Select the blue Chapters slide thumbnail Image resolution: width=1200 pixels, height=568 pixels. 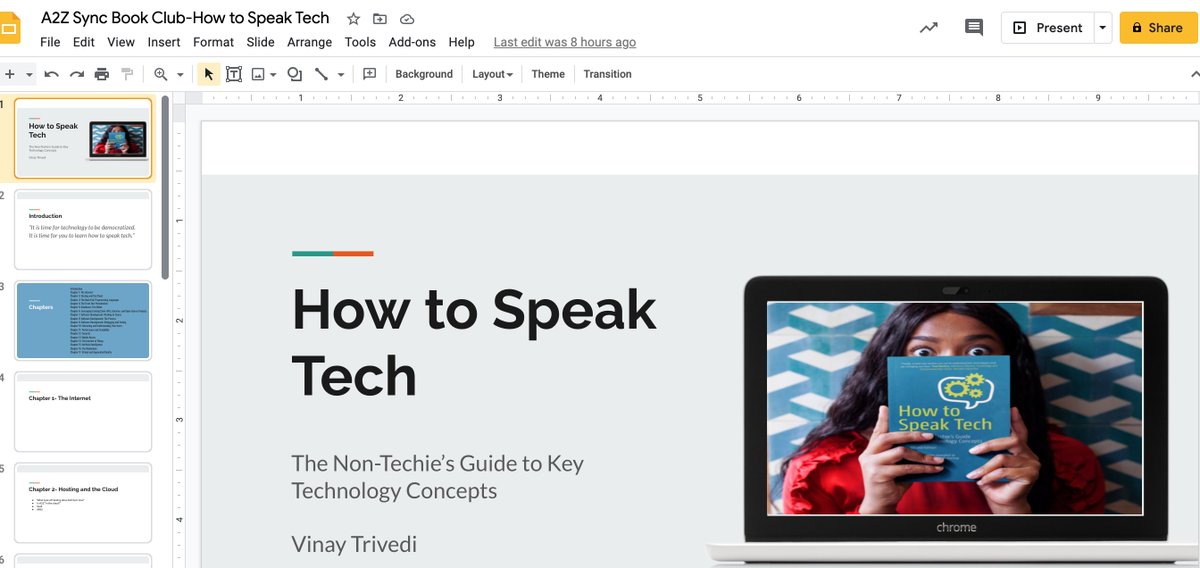click(x=84, y=320)
